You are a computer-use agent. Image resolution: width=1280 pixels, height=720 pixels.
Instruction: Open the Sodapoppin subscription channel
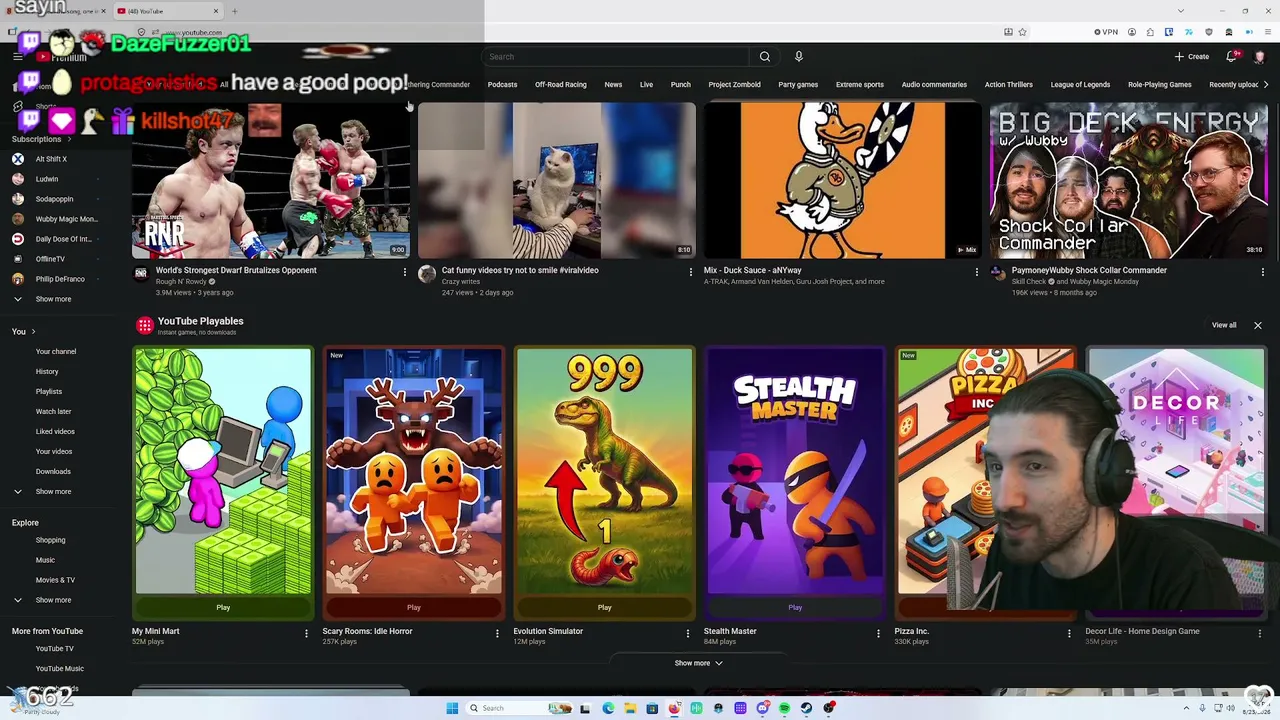(x=54, y=199)
